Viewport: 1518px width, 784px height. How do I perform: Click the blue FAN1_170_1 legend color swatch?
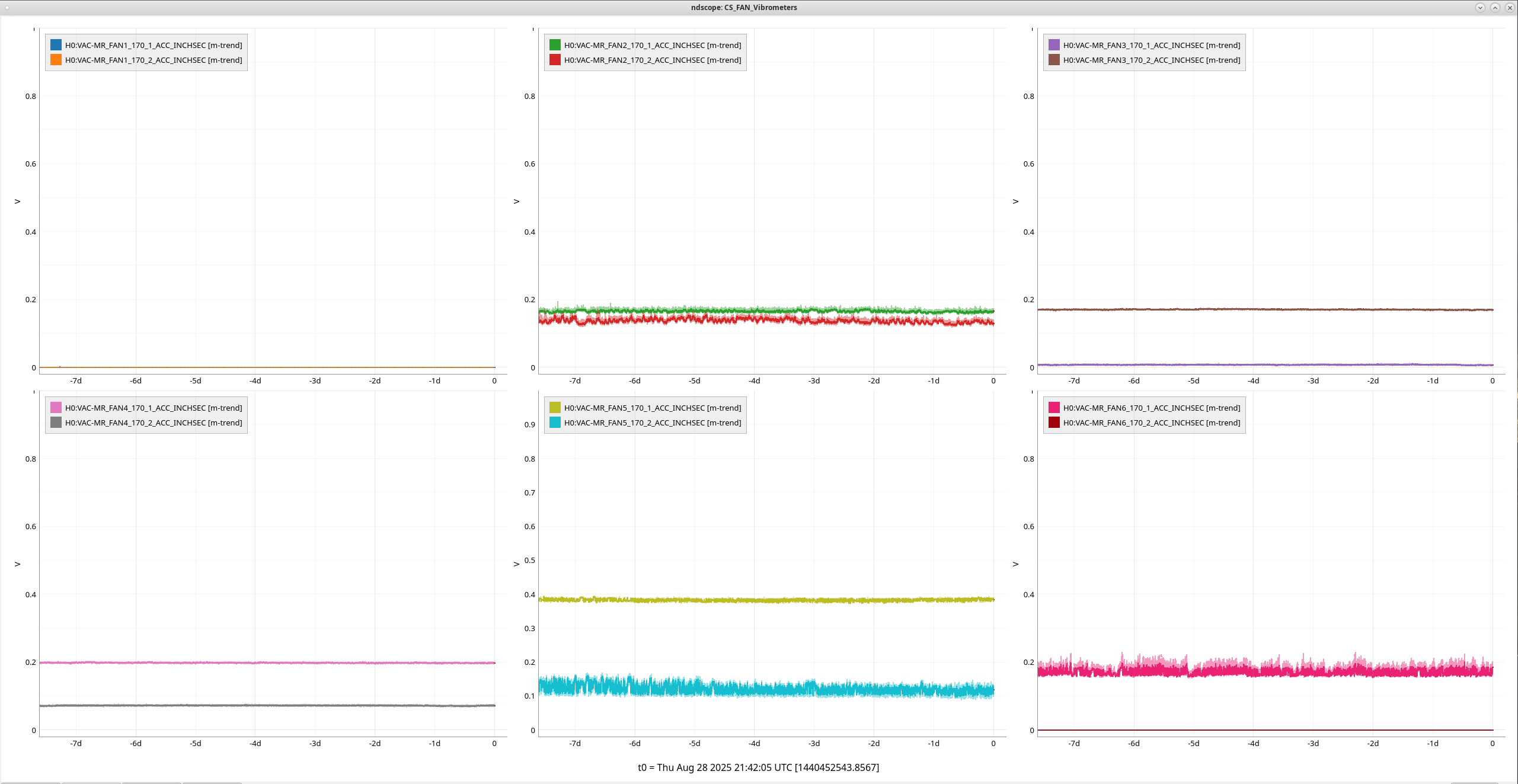56,45
